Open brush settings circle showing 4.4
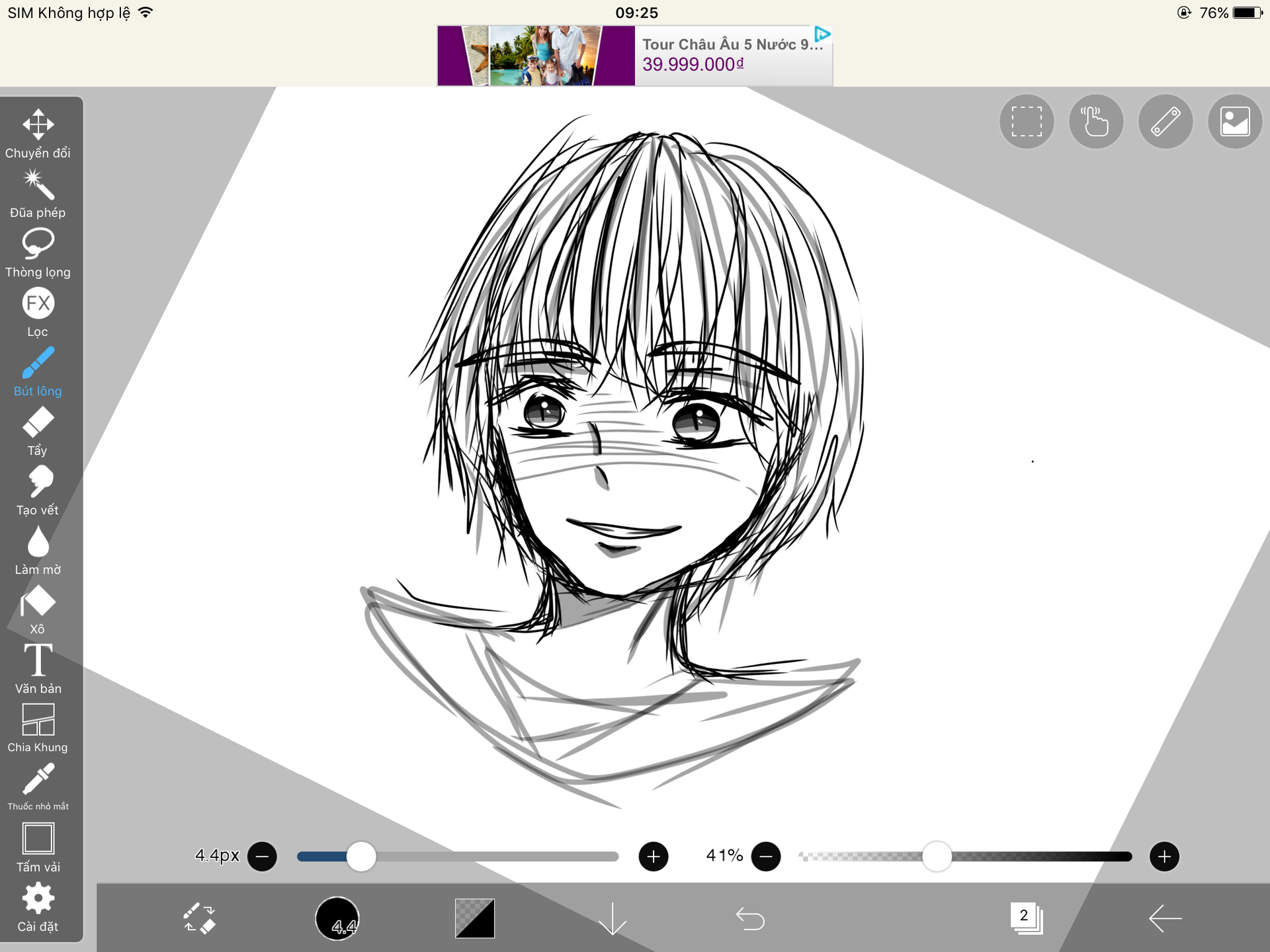1270x952 pixels. pos(337,918)
